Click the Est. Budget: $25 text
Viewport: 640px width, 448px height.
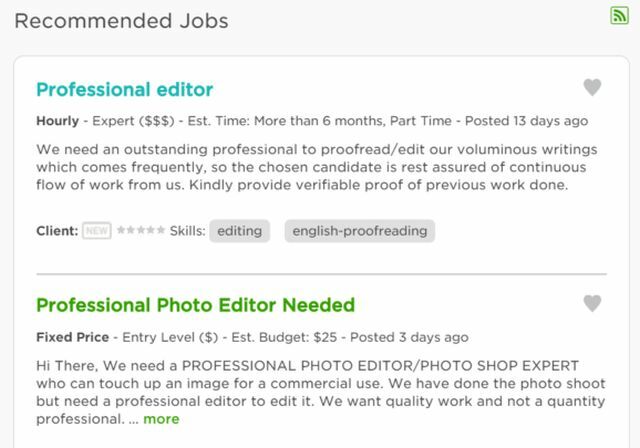point(284,337)
